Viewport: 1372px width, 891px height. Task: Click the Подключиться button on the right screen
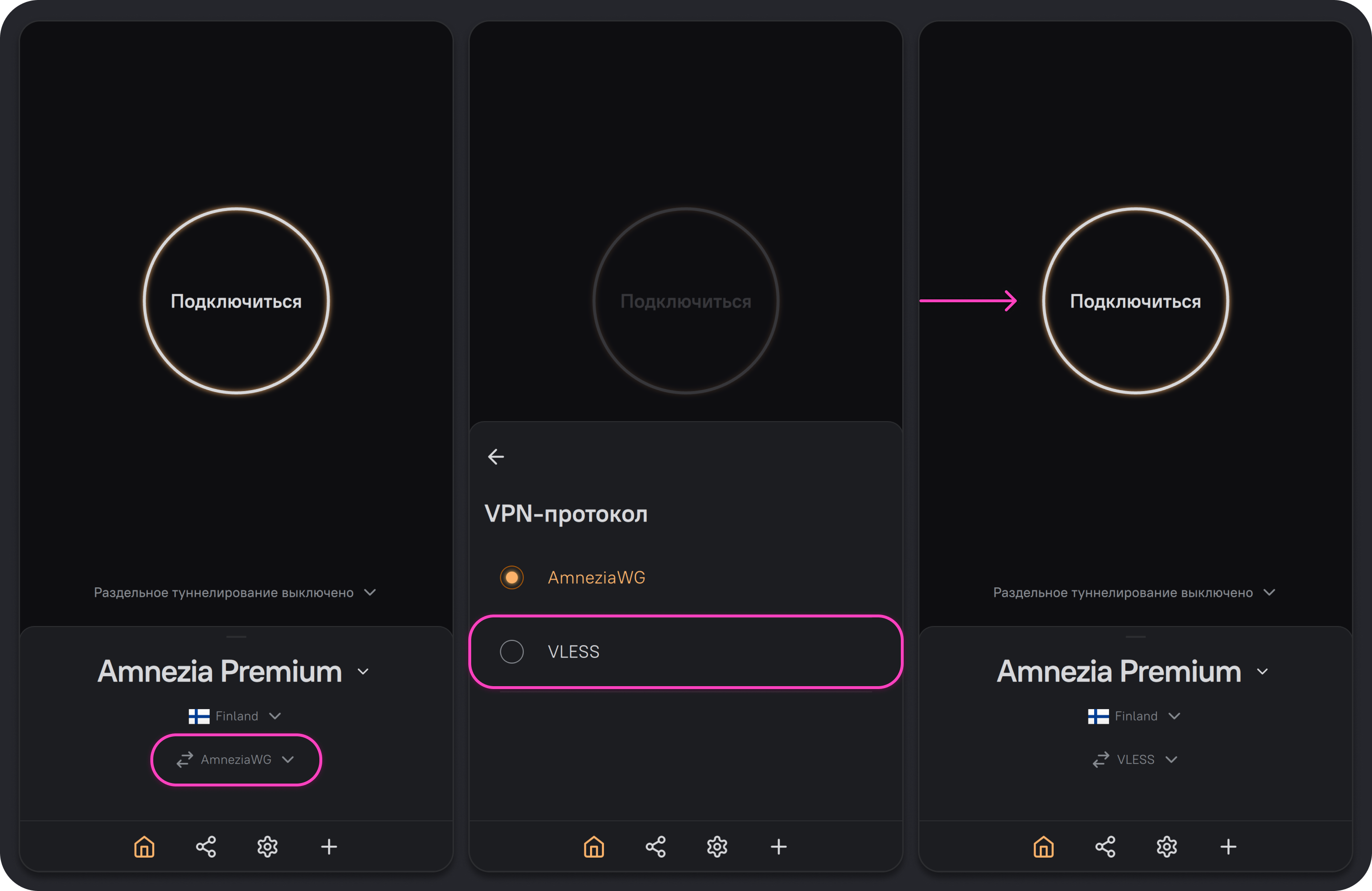(1136, 300)
